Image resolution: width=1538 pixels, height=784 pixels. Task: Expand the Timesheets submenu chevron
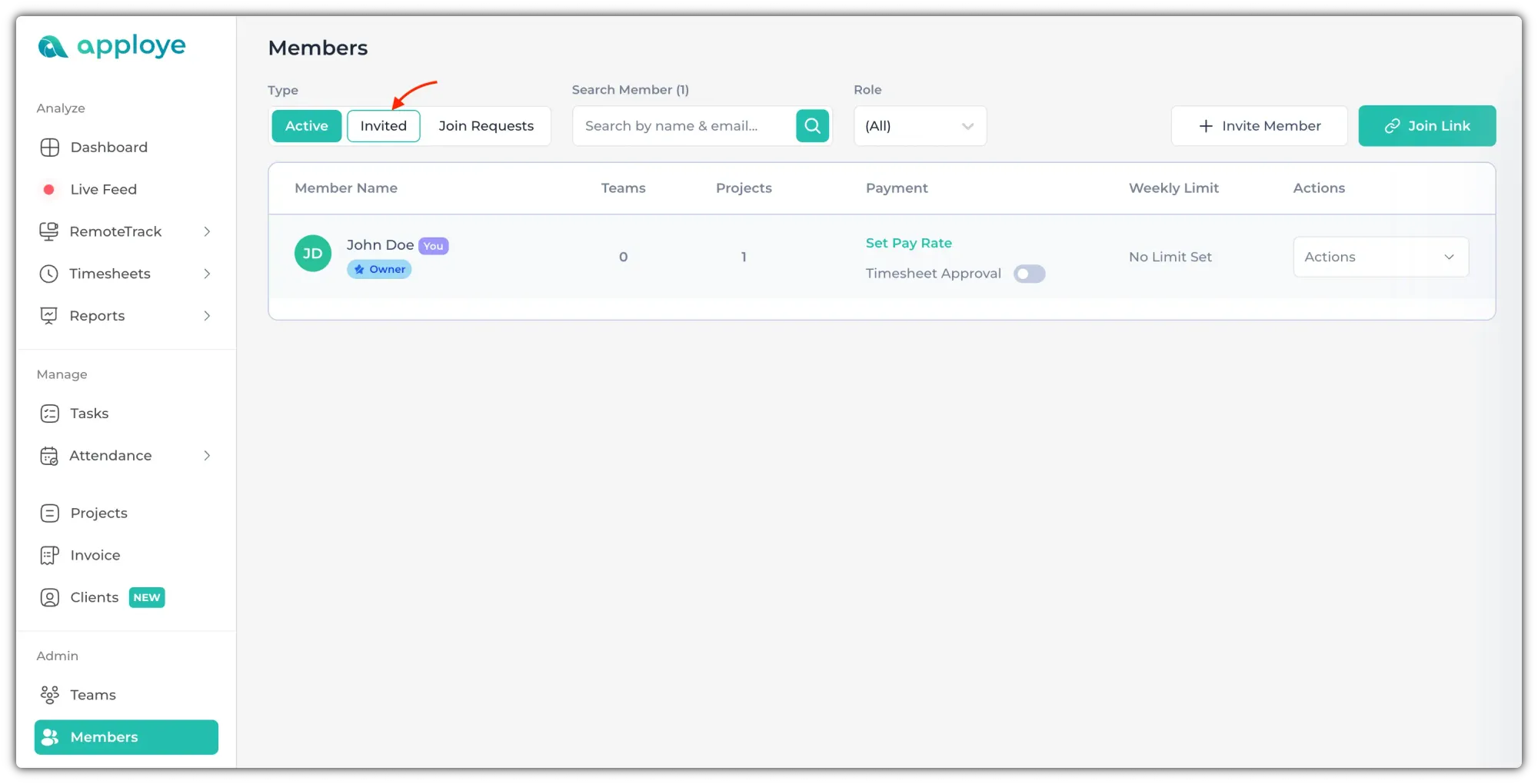pyautogui.click(x=207, y=274)
